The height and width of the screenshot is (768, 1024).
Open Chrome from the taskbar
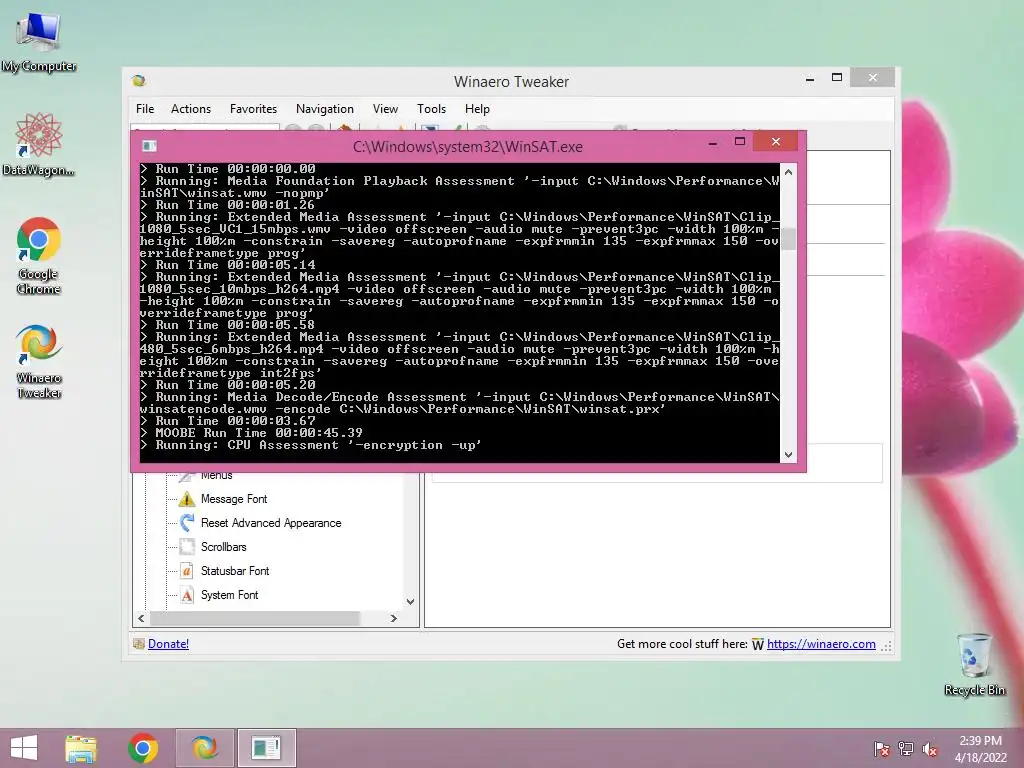tap(142, 748)
